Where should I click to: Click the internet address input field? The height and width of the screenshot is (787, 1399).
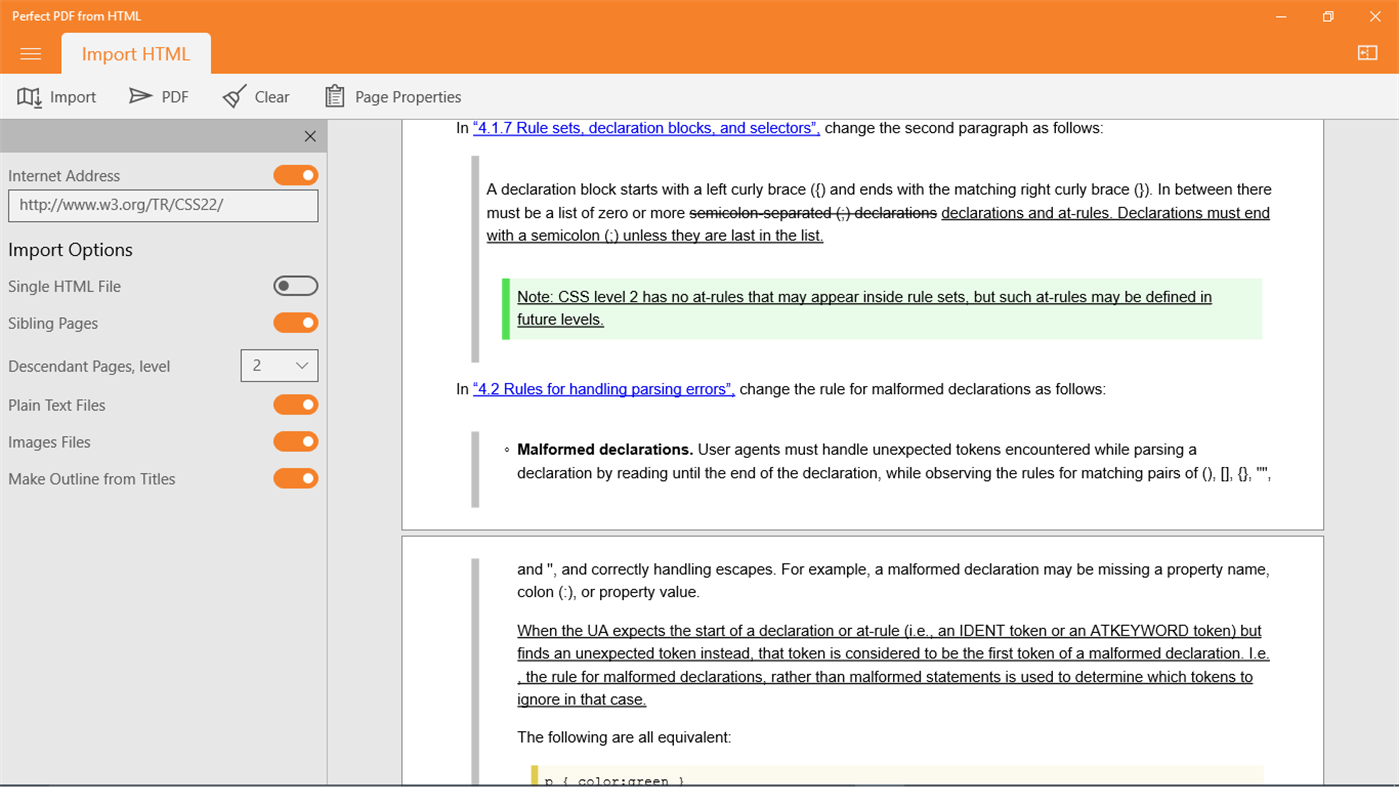coord(163,205)
